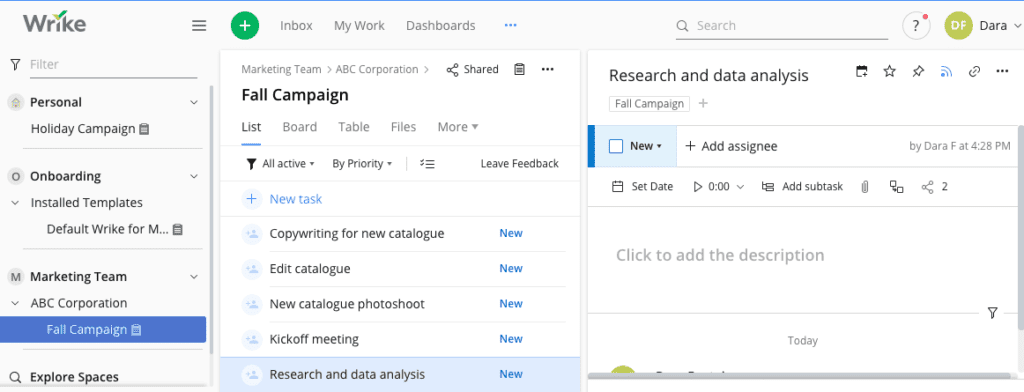The image size is (1024, 392).
Task: Toggle the hamburger sidebar menu icon
Action: point(199,25)
